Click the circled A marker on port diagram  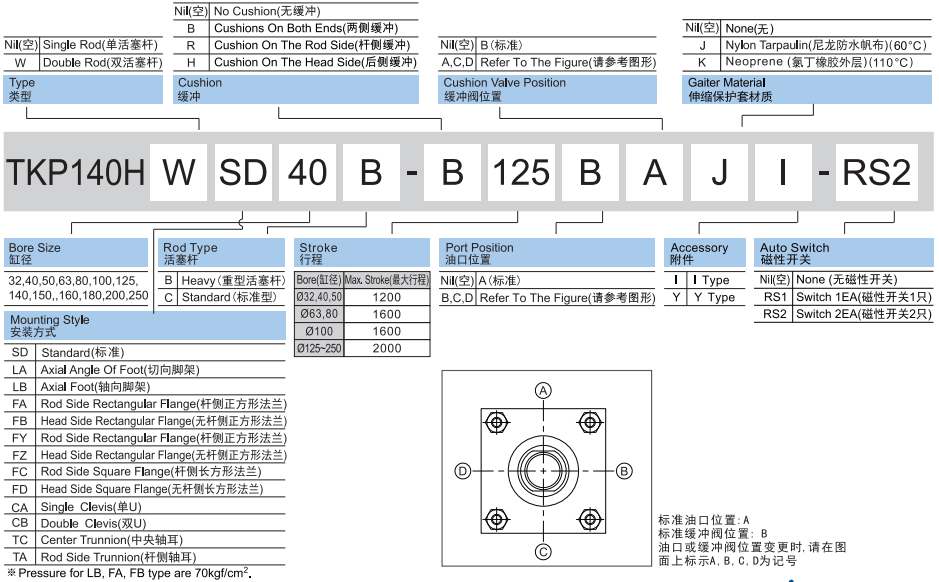click(x=543, y=389)
